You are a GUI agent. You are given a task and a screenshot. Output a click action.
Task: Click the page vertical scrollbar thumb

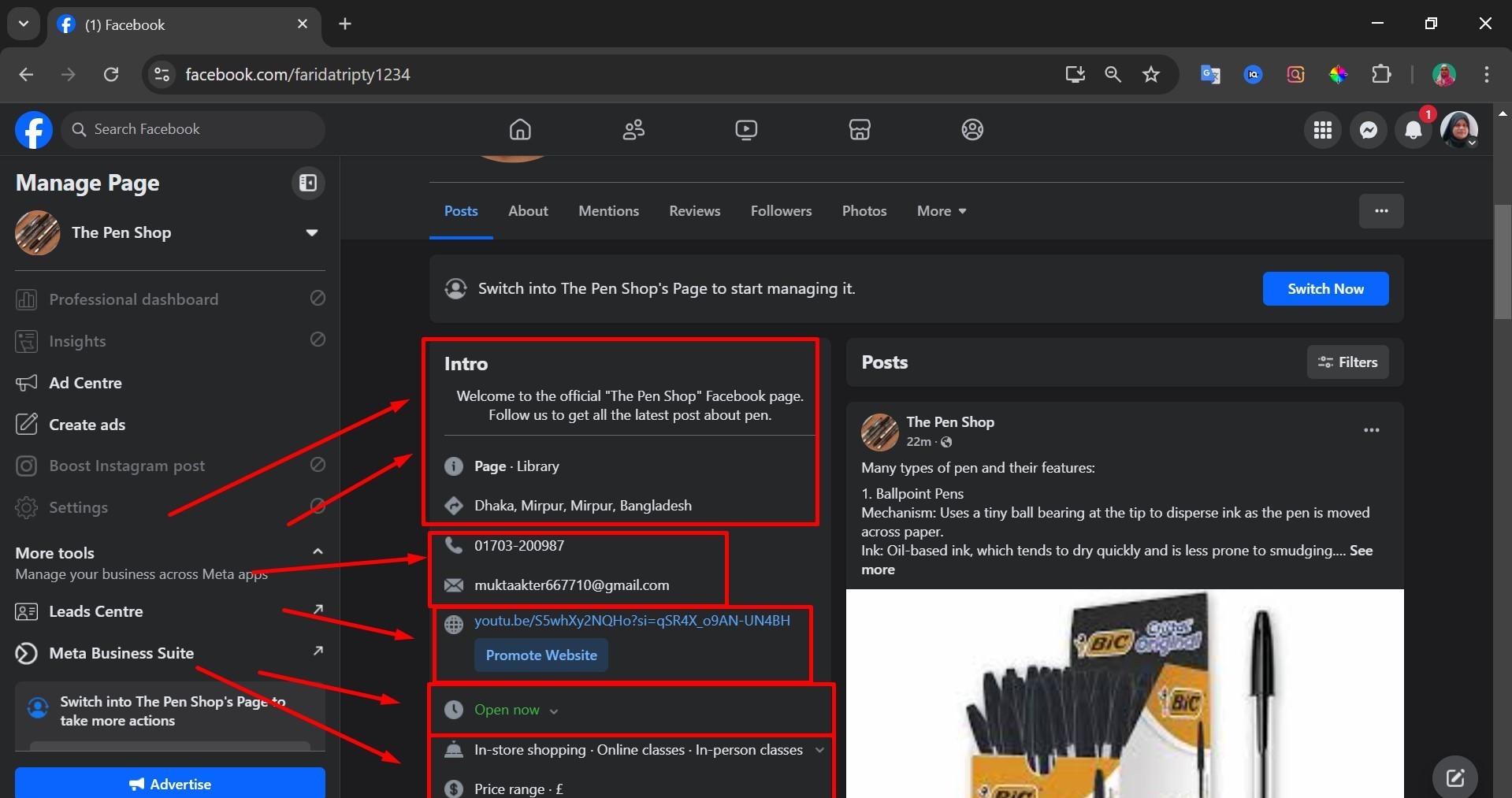point(1503,262)
